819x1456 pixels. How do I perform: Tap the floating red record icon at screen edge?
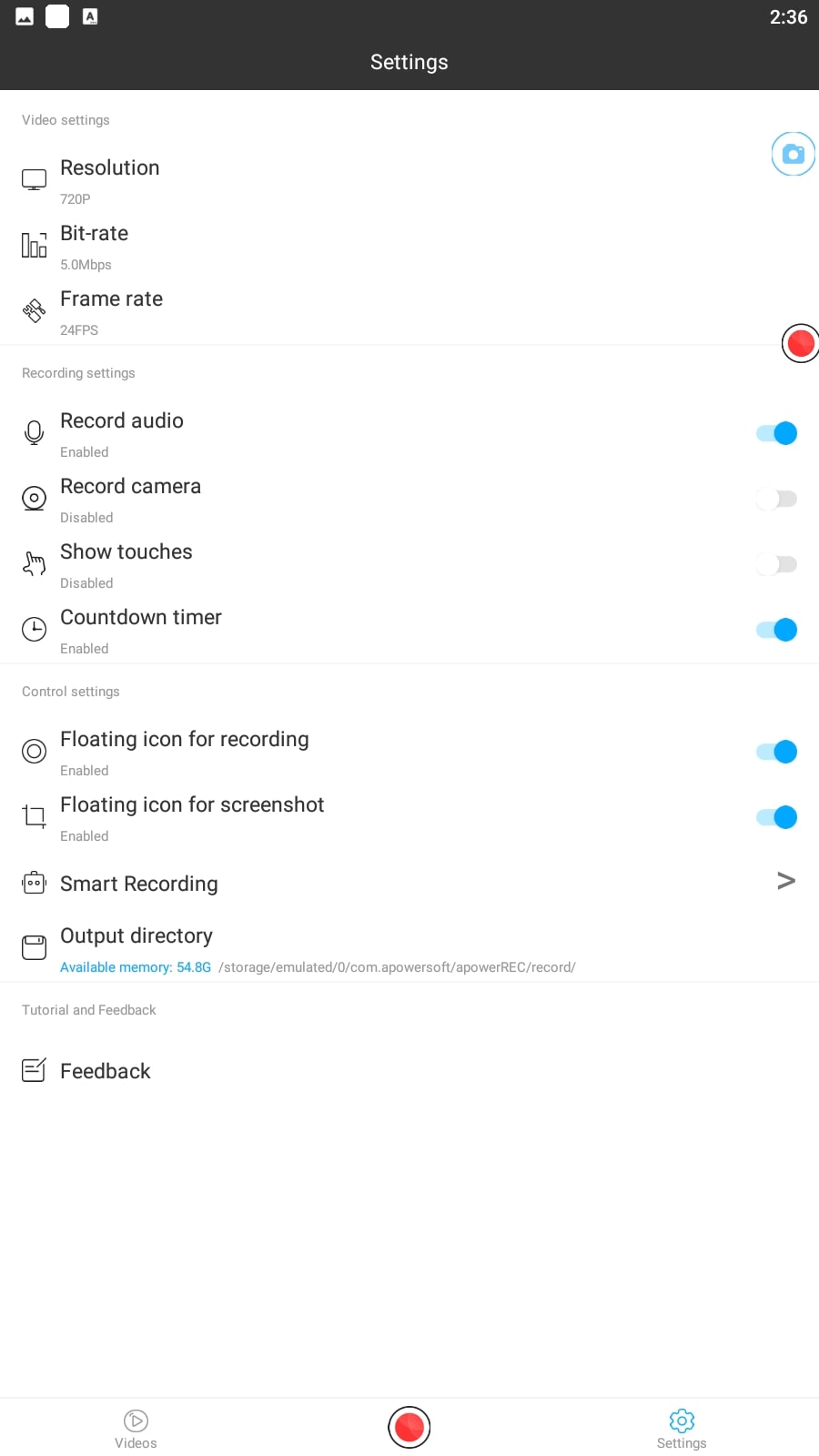[x=800, y=343]
